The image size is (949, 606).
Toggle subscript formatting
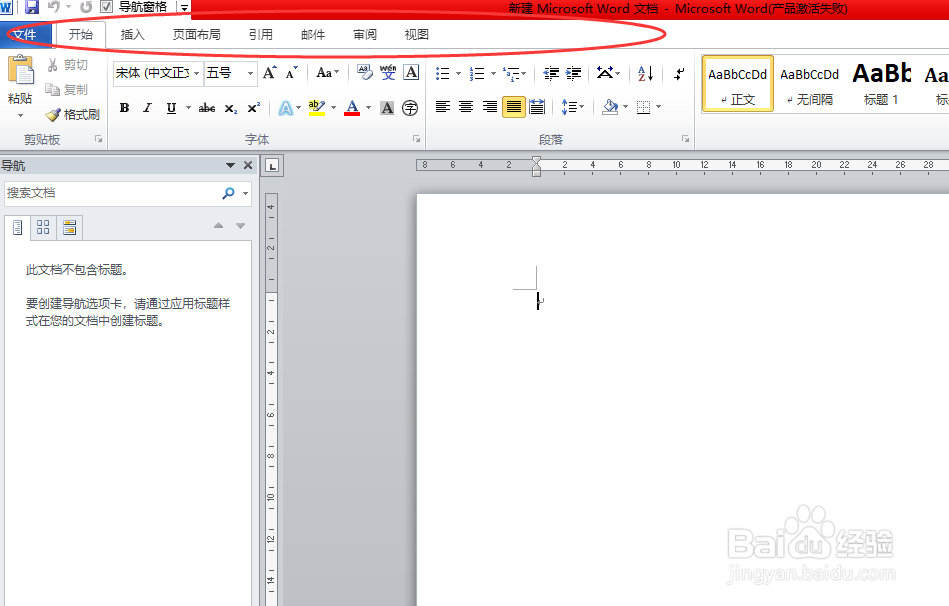(231, 108)
